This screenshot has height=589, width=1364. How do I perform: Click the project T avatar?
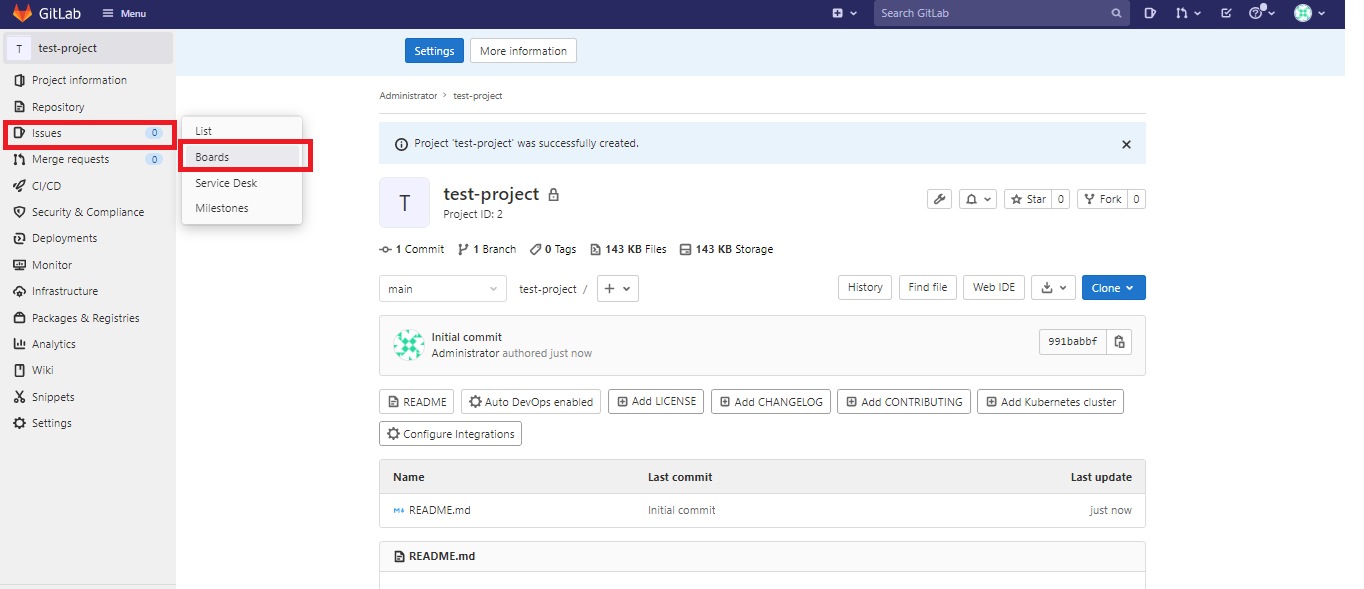coord(404,203)
